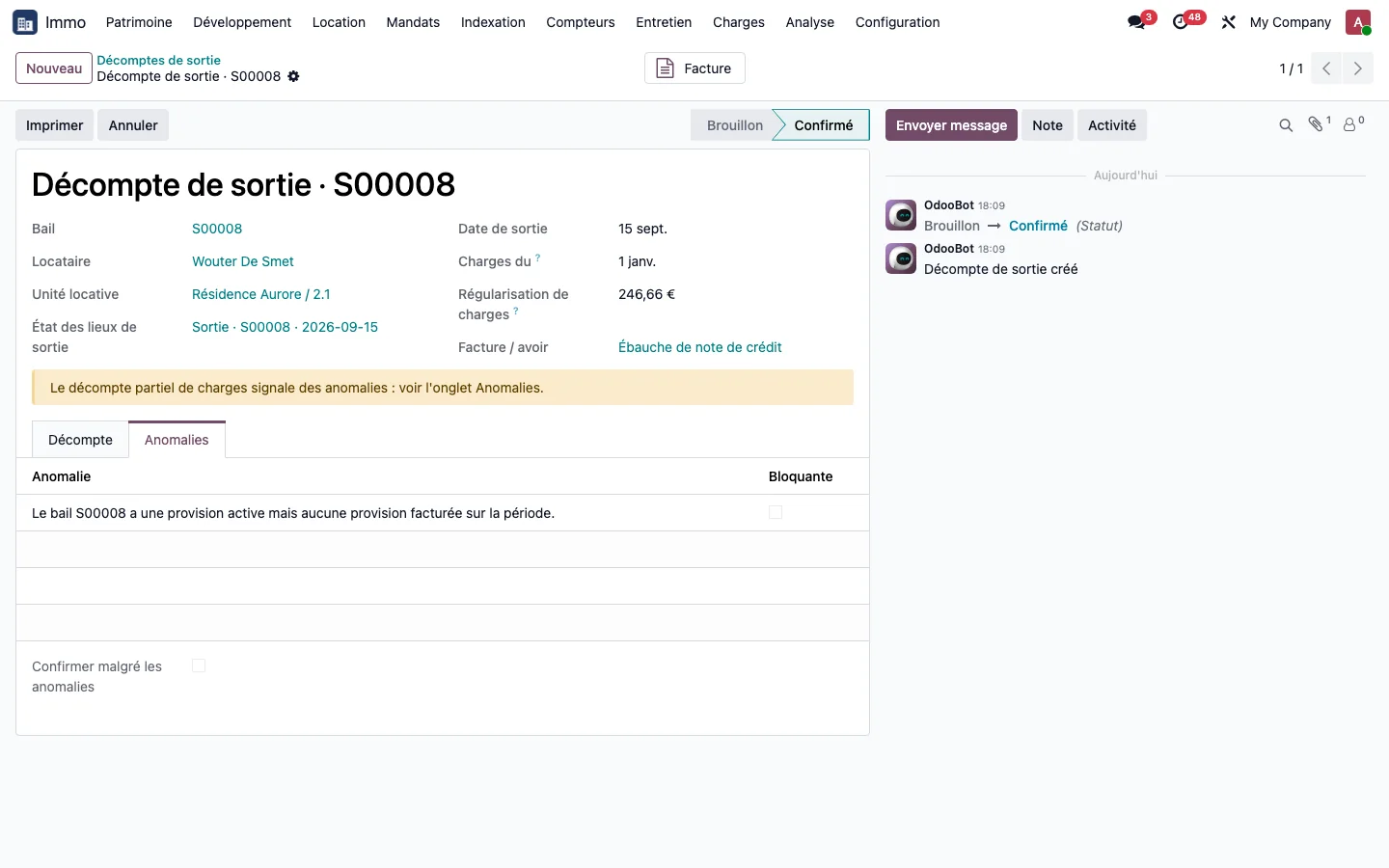Open the 'Ébauche de note de crédit' link

[x=700, y=347]
